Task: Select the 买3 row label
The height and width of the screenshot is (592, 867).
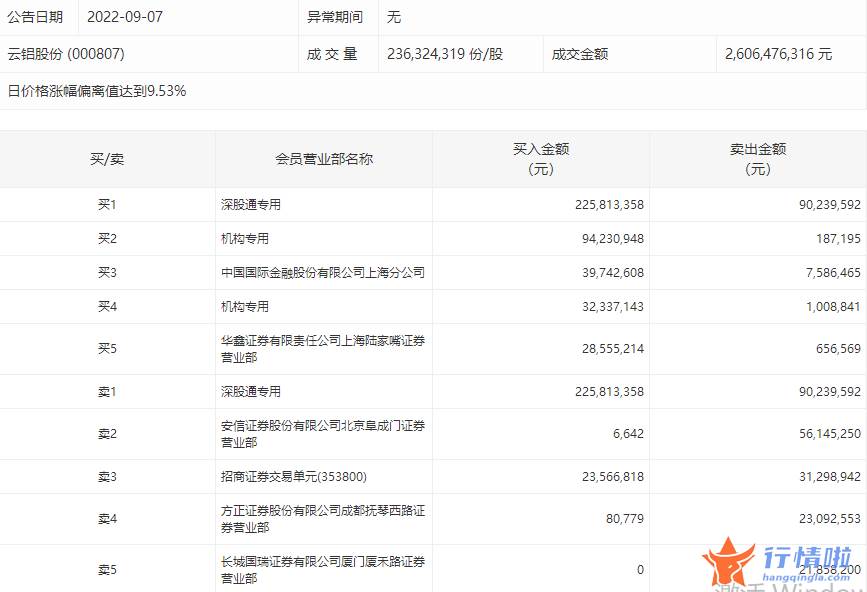Action: coord(107,273)
